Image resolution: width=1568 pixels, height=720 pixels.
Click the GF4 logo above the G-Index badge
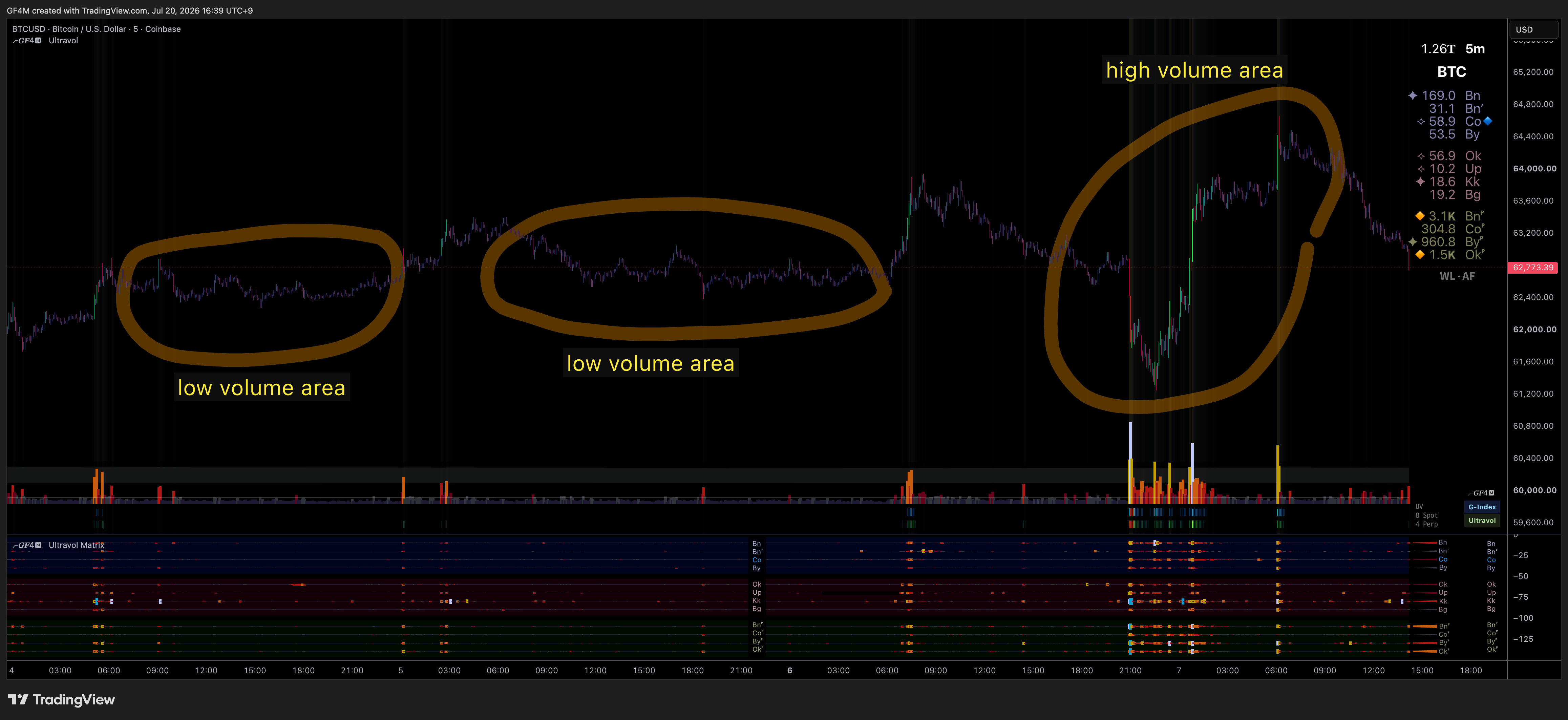coord(1481,493)
